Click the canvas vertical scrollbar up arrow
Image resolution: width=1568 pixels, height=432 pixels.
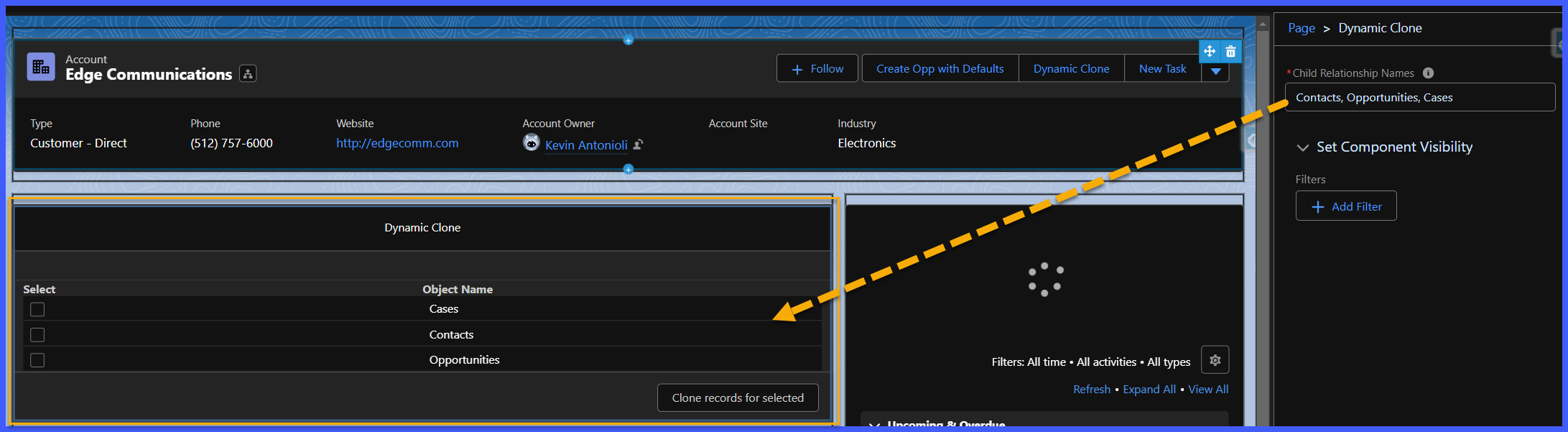(1262, 24)
